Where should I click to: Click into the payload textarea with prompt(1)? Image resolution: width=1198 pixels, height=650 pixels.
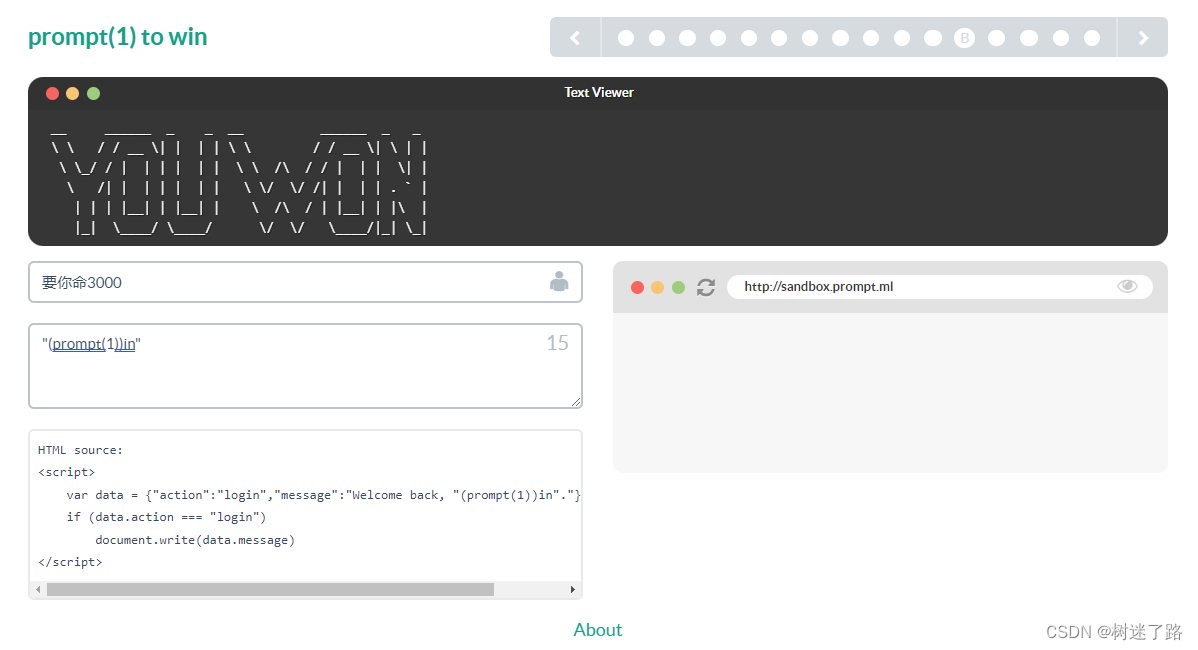pos(306,366)
